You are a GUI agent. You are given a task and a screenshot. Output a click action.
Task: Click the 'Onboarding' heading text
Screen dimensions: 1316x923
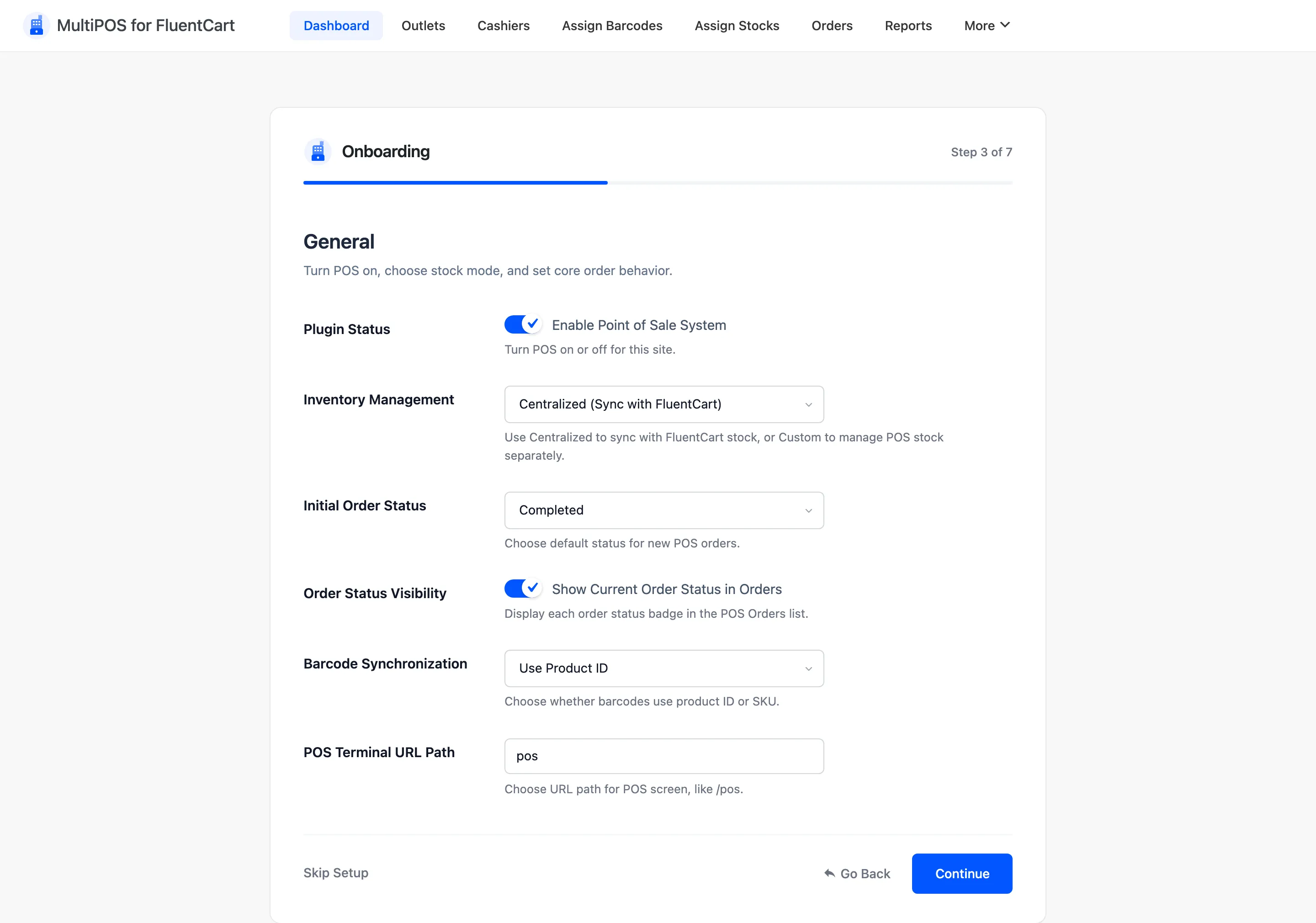pos(386,151)
